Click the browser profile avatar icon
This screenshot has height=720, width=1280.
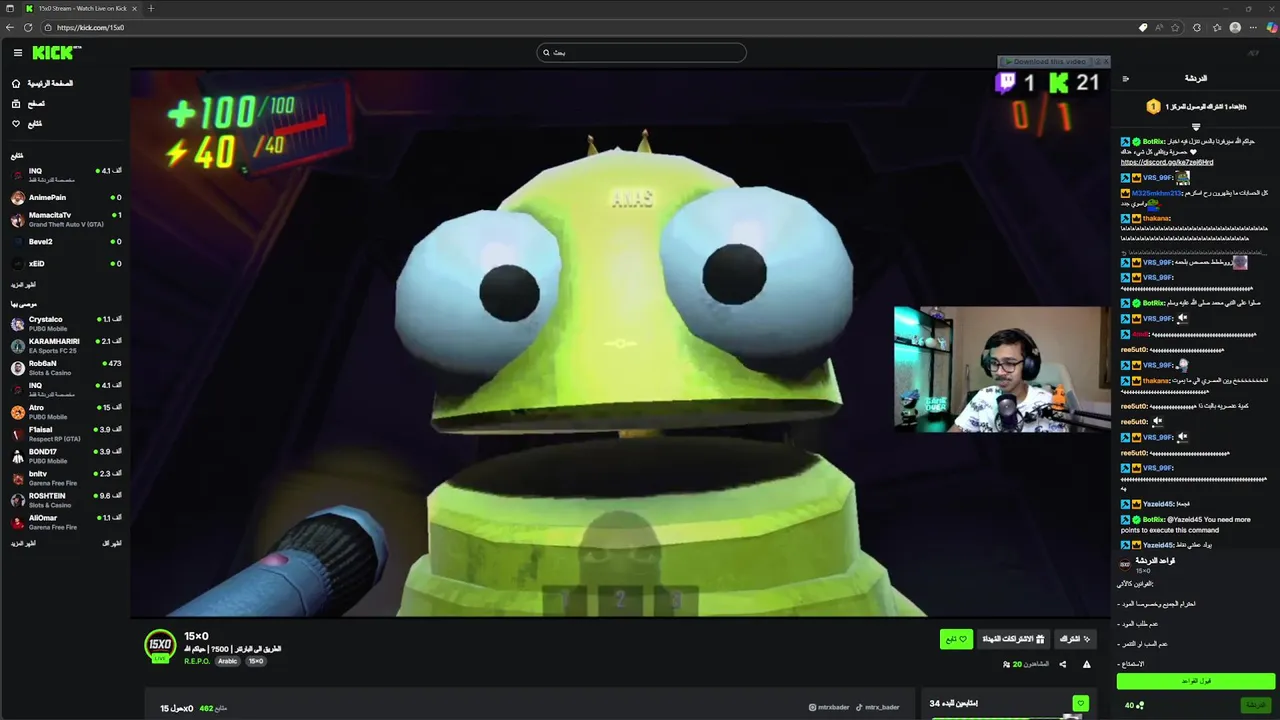(1235, 27)
